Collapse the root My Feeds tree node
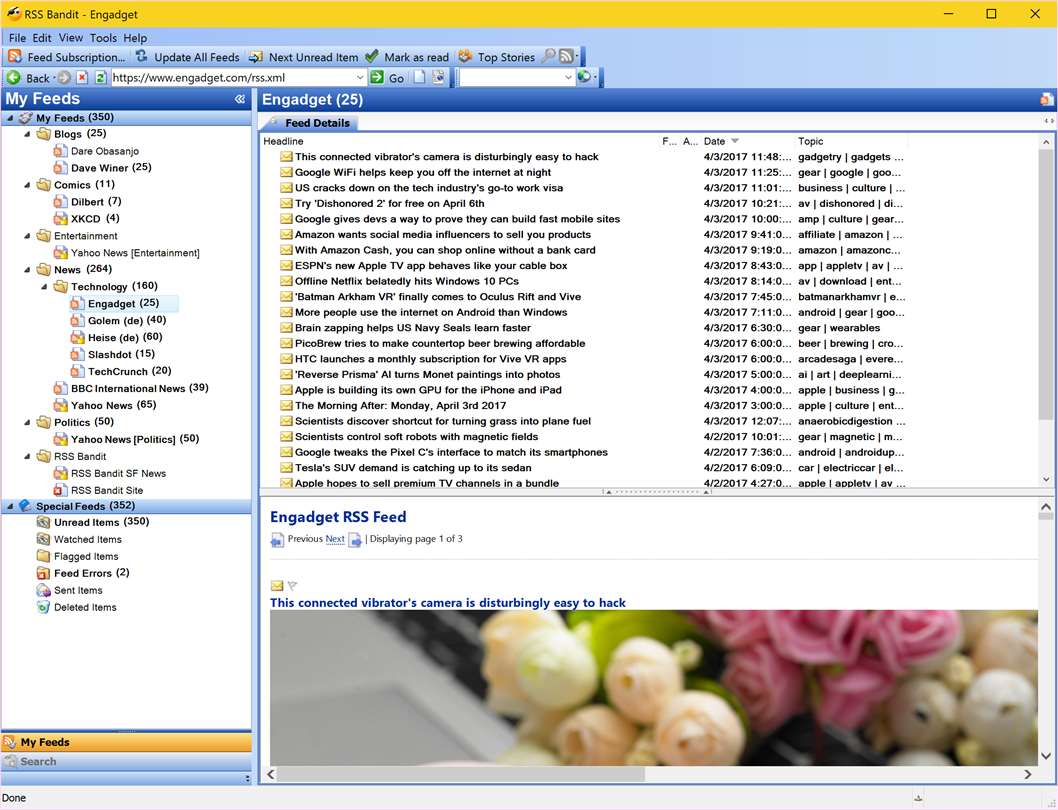The height and width of the screenshot is (810, 1058). pyautogui.click(x=10, y=118)
